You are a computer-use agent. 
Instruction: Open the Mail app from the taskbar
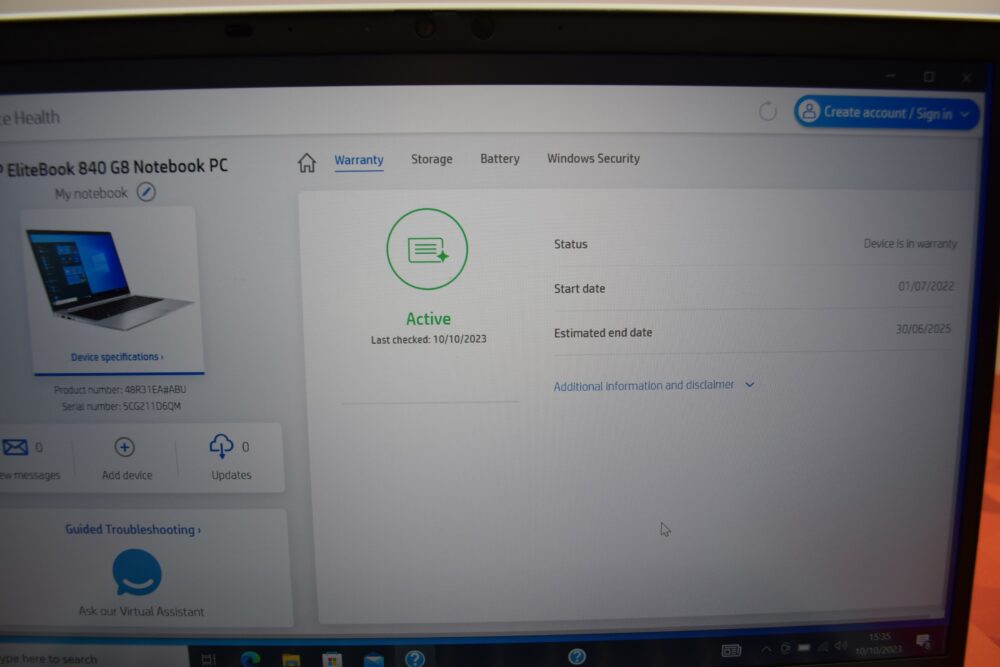[x=374, y=659]
